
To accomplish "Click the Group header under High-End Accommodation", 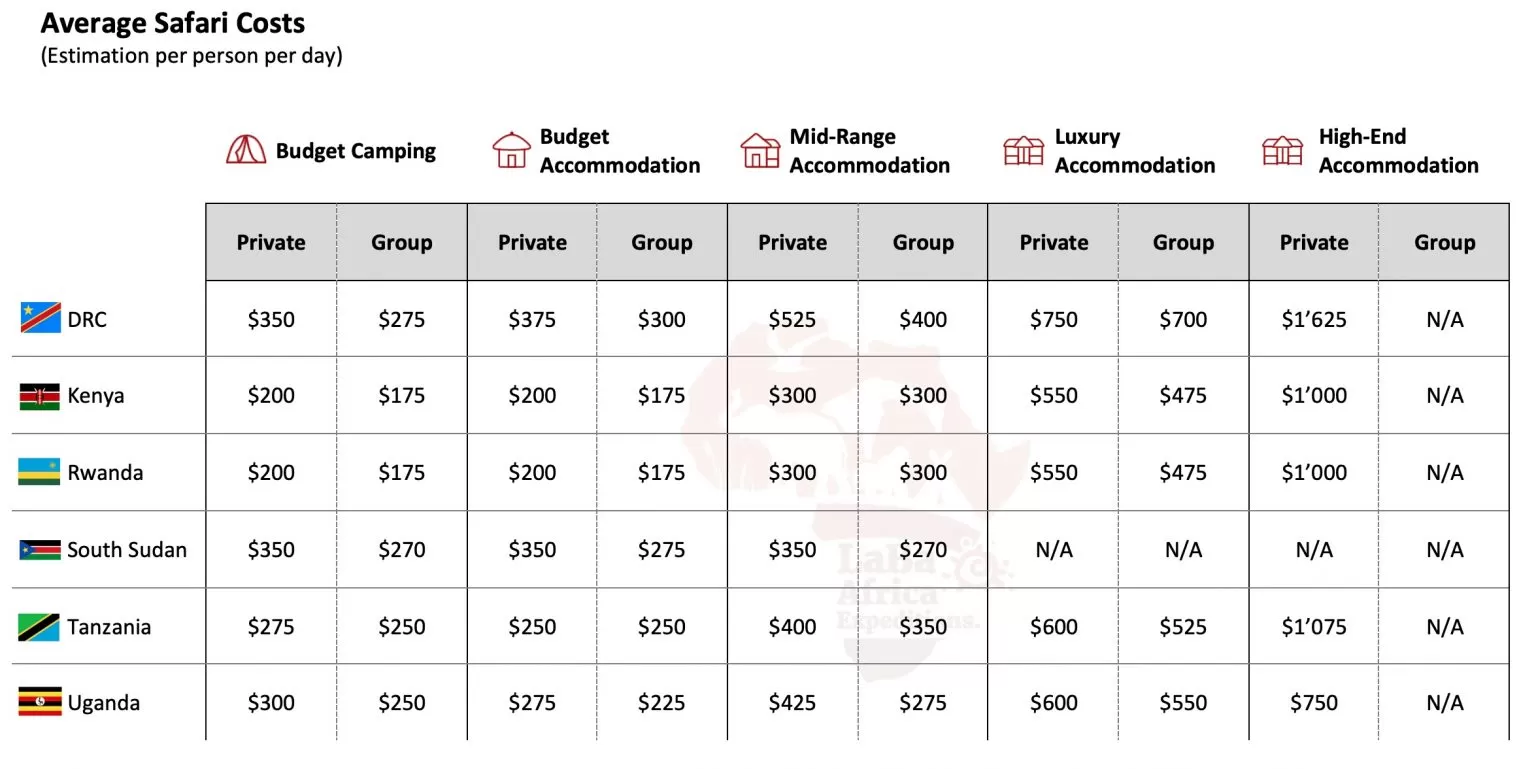I will (1444, 242).
